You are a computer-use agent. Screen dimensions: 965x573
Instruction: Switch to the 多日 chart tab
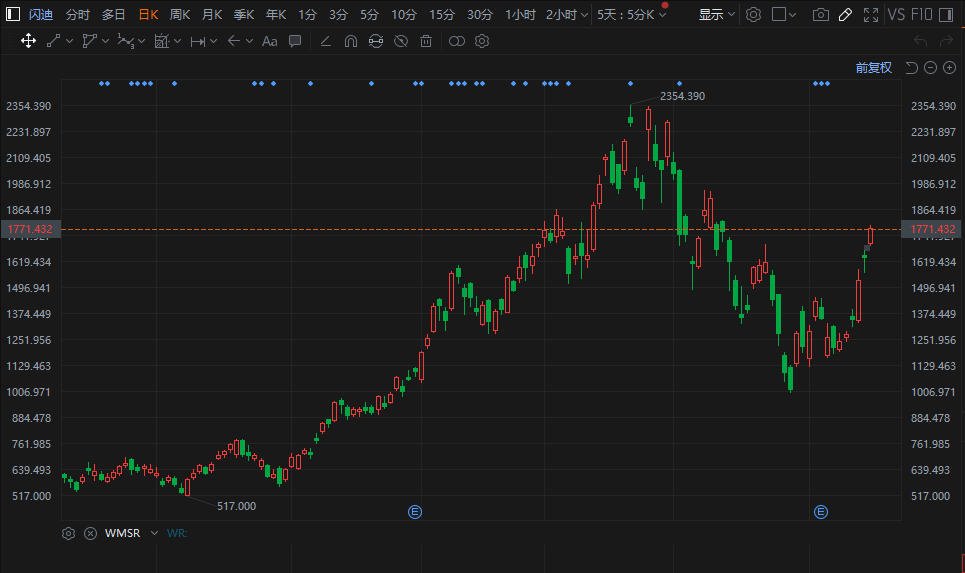113,14
